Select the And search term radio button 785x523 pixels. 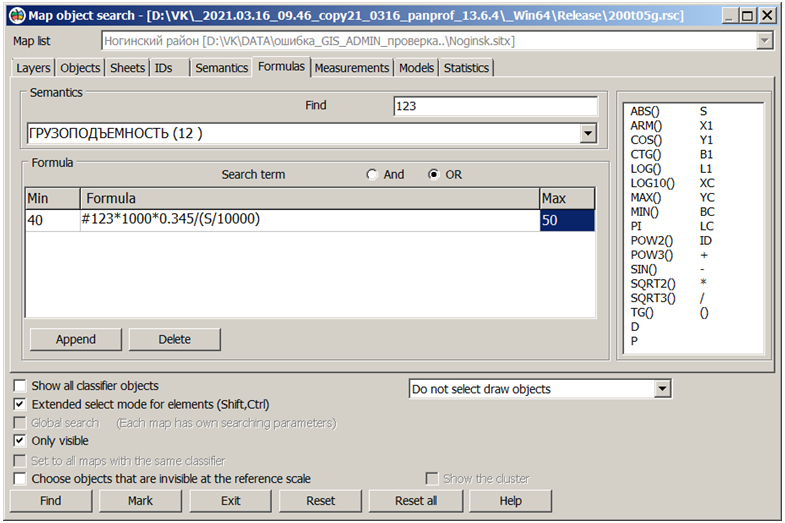[x=371, y=175]
